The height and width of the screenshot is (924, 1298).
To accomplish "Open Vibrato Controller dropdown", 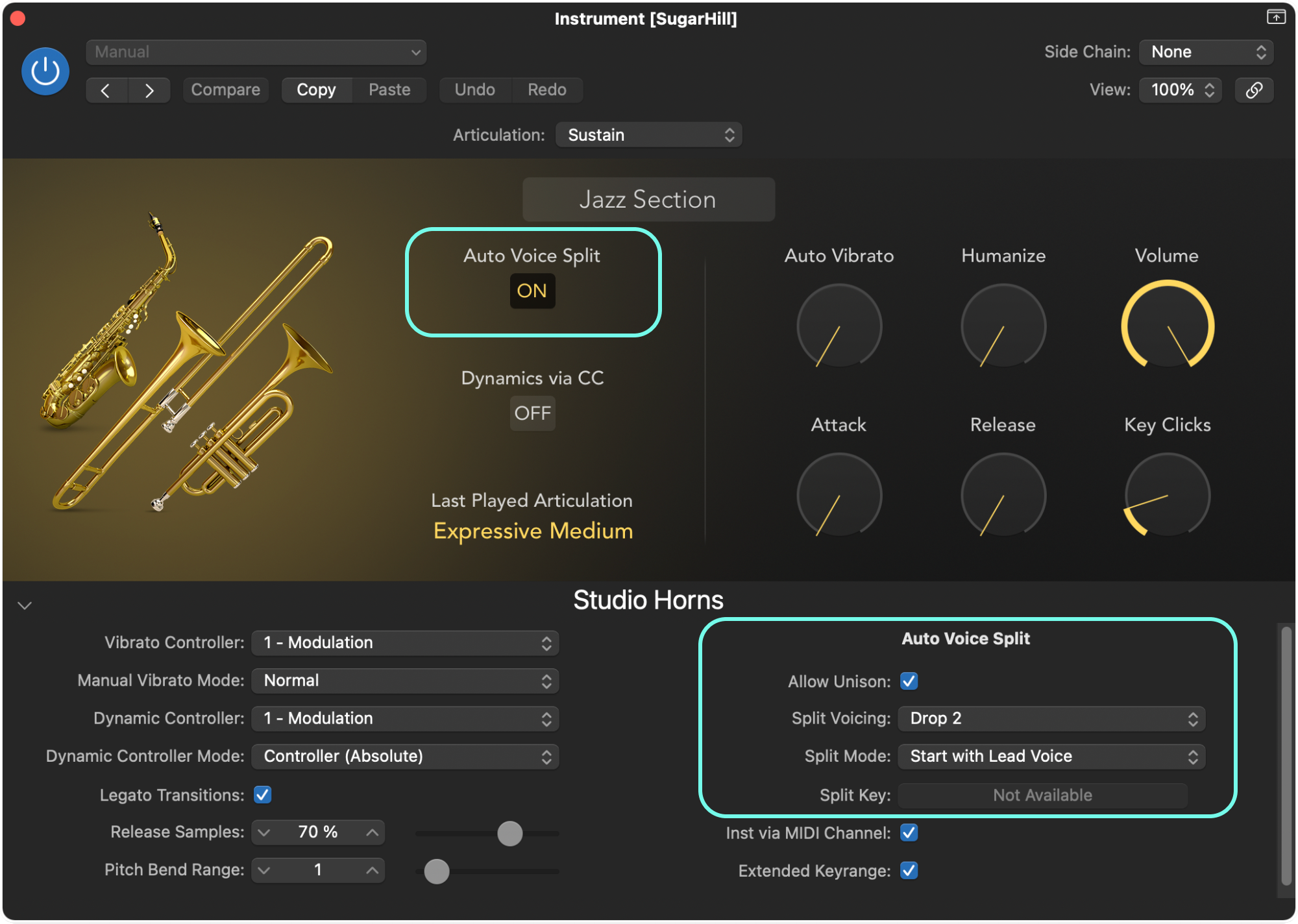I will (405, 643).
